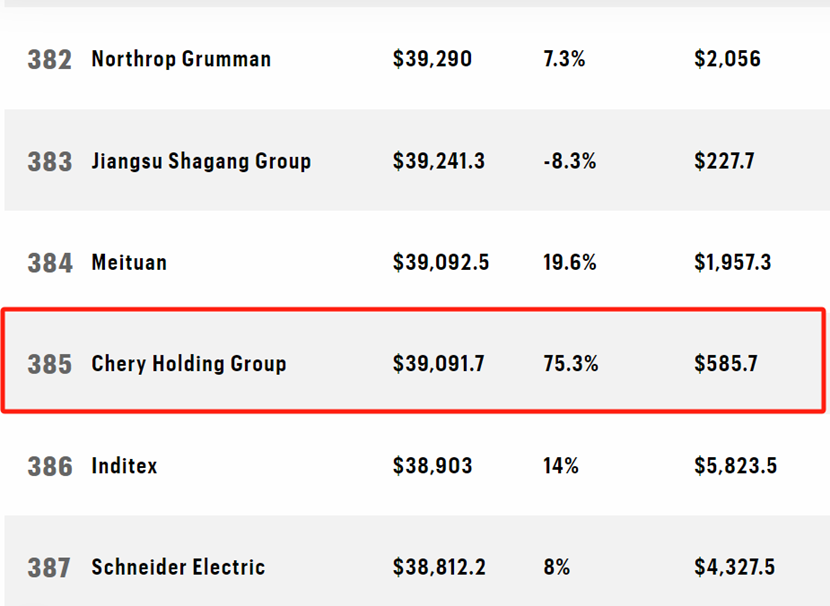Open the Meituan company entry
Viewport: 830px width, 606px height.
pos(129,263)
